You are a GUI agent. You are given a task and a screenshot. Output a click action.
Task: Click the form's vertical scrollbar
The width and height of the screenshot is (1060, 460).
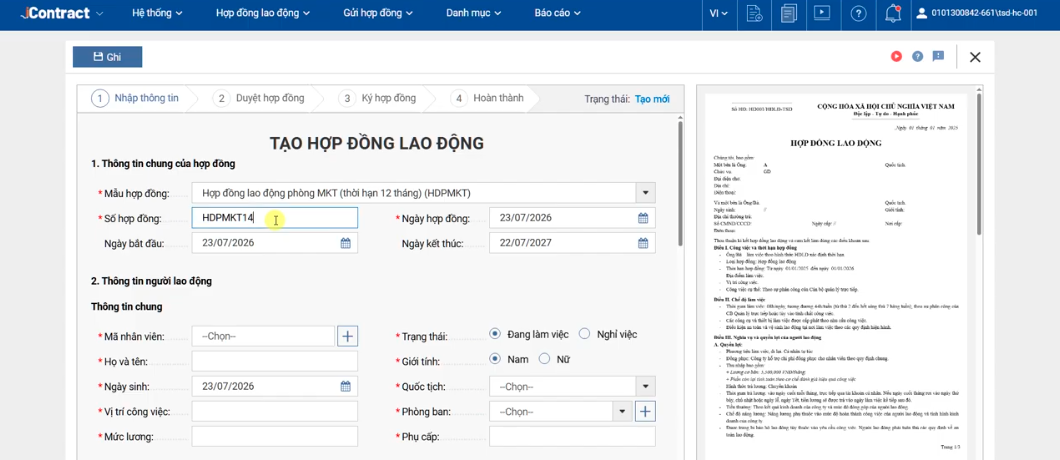pos(680,183)
